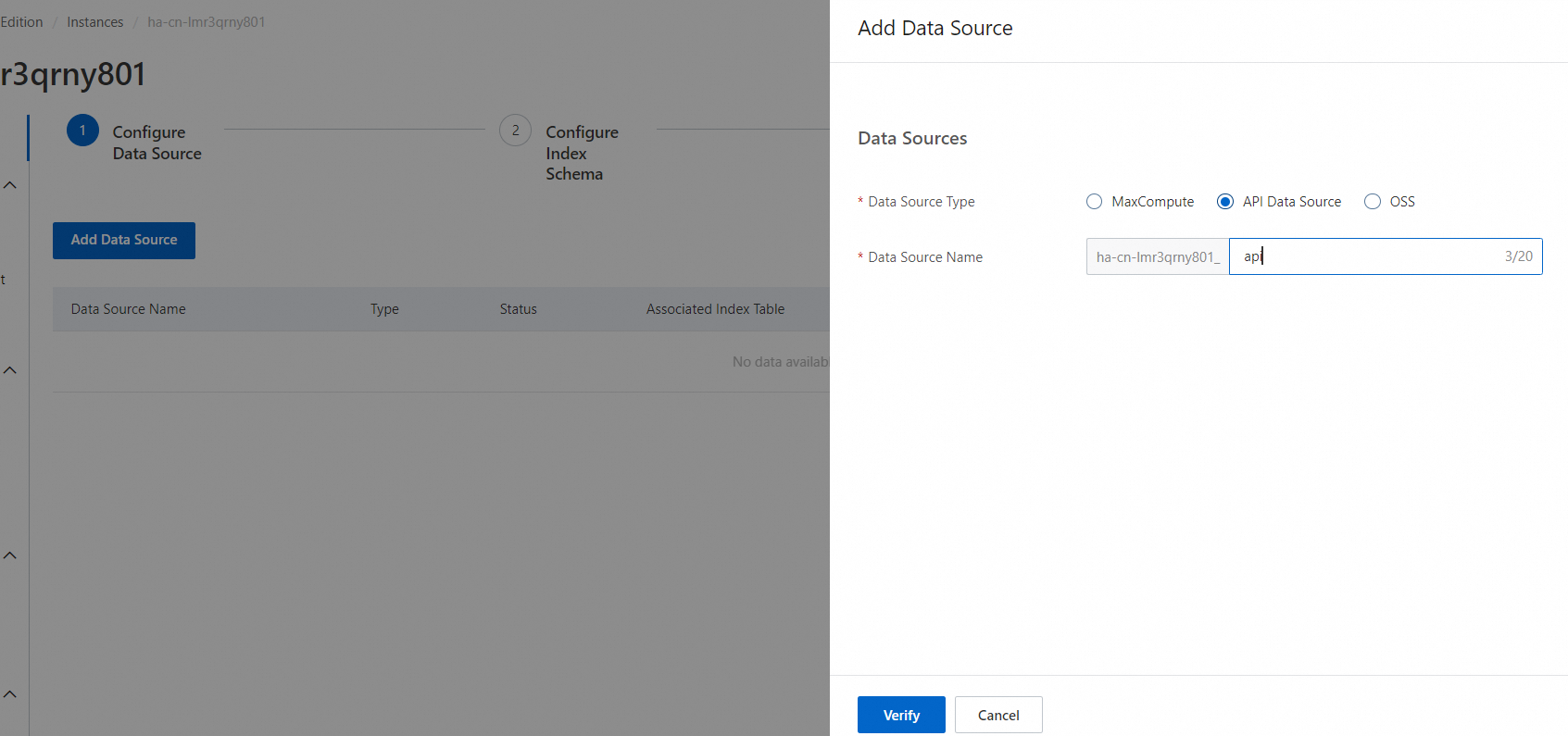Viewport: 1568px width, 736px height.
Task: Click the blue Add Data Source button
Action: coord(124,240)
